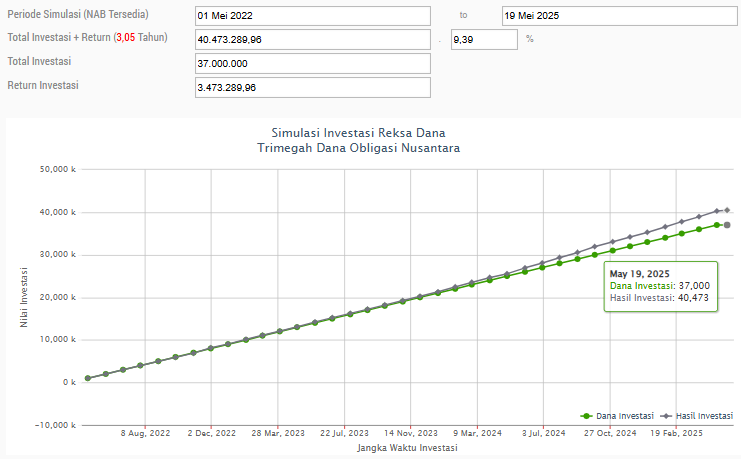Click the y-axis label 10,000 k
Viewport: 741px width, 459px height.
pos(58,339)
